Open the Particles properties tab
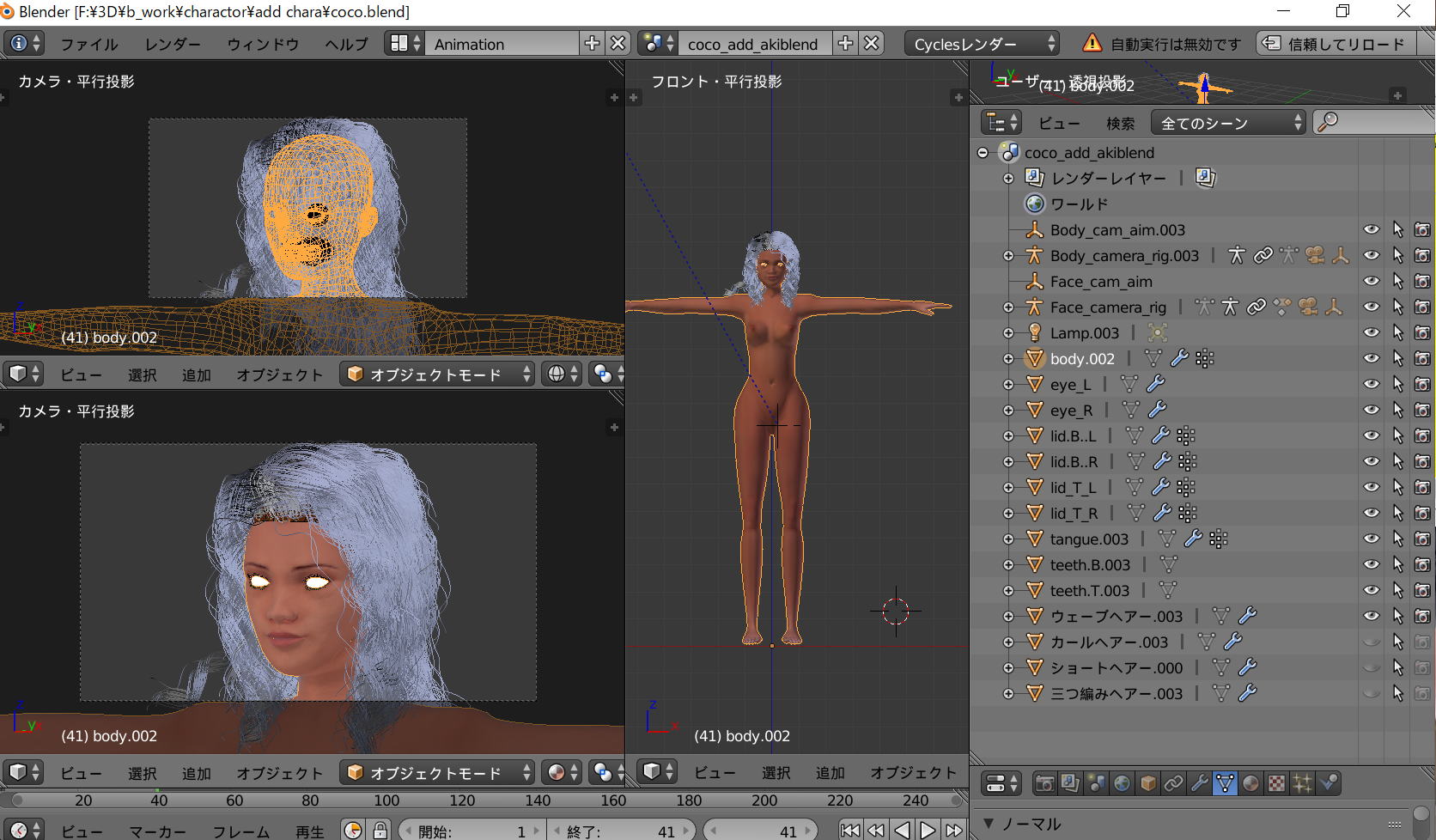 click(x=1303, y=783)
